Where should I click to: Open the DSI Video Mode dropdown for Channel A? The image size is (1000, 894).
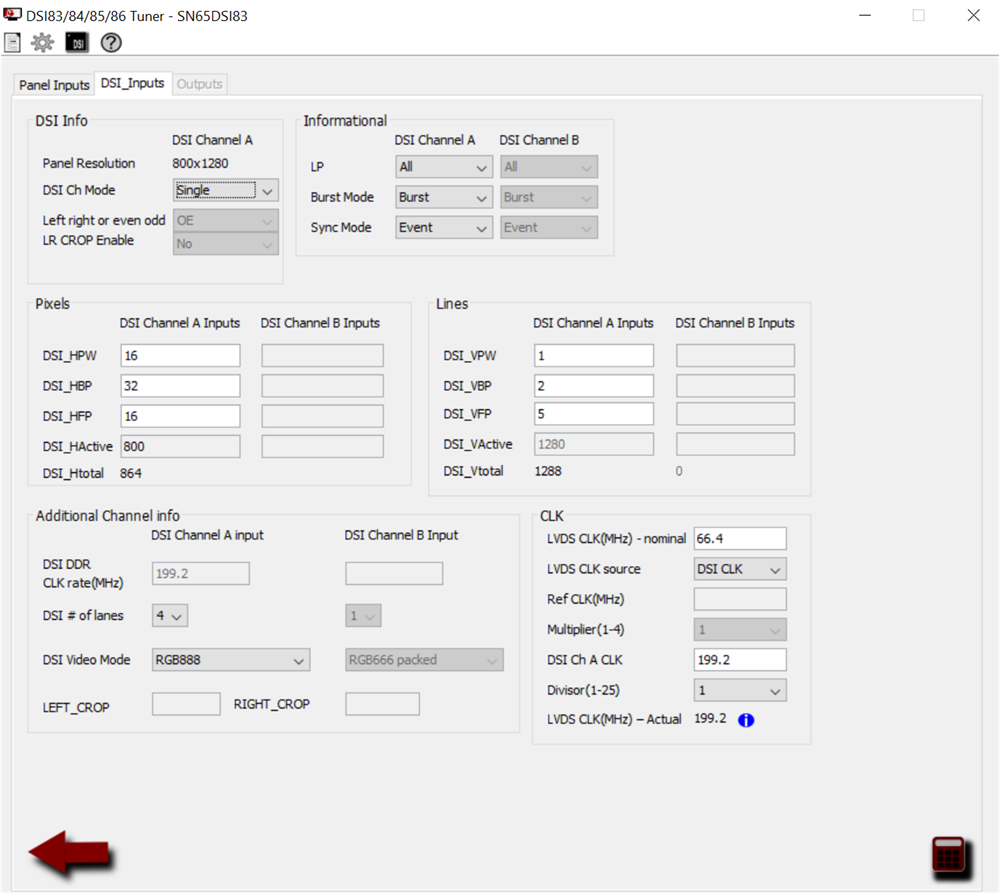[x=230, y=659]
